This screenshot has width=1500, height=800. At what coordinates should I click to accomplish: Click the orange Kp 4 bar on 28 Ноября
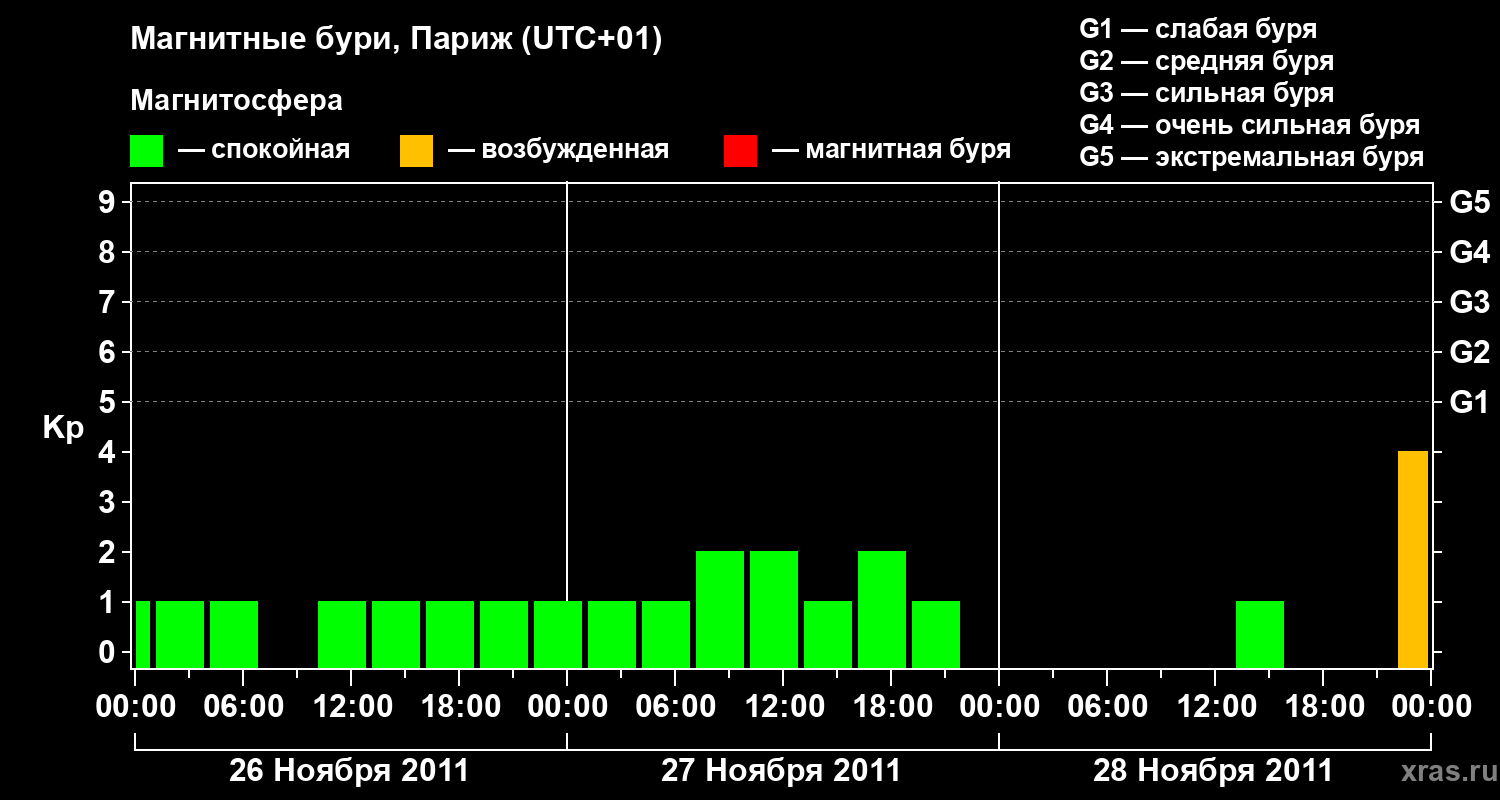click(1413, 559)
